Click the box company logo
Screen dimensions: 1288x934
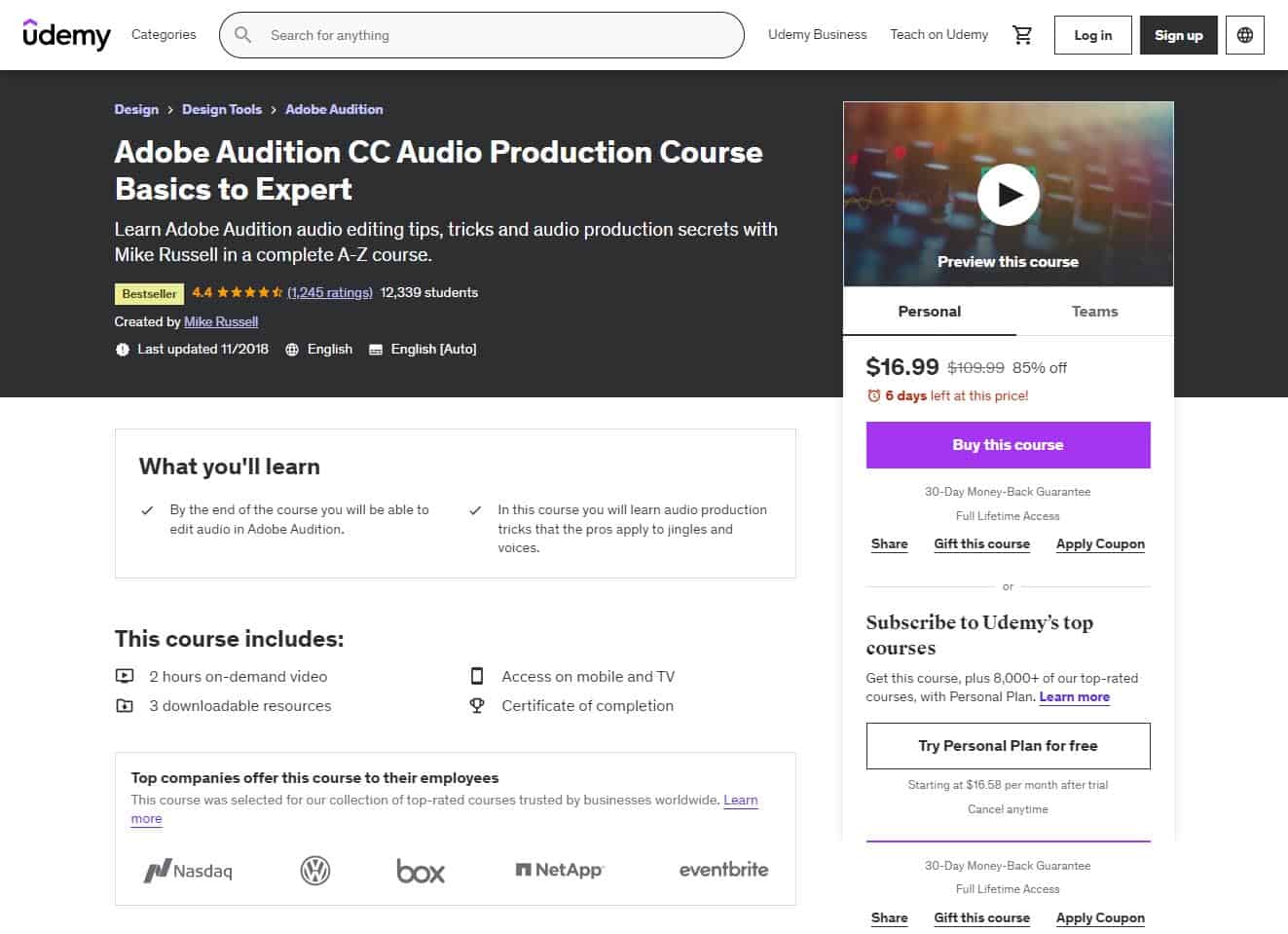pos(421,870)
